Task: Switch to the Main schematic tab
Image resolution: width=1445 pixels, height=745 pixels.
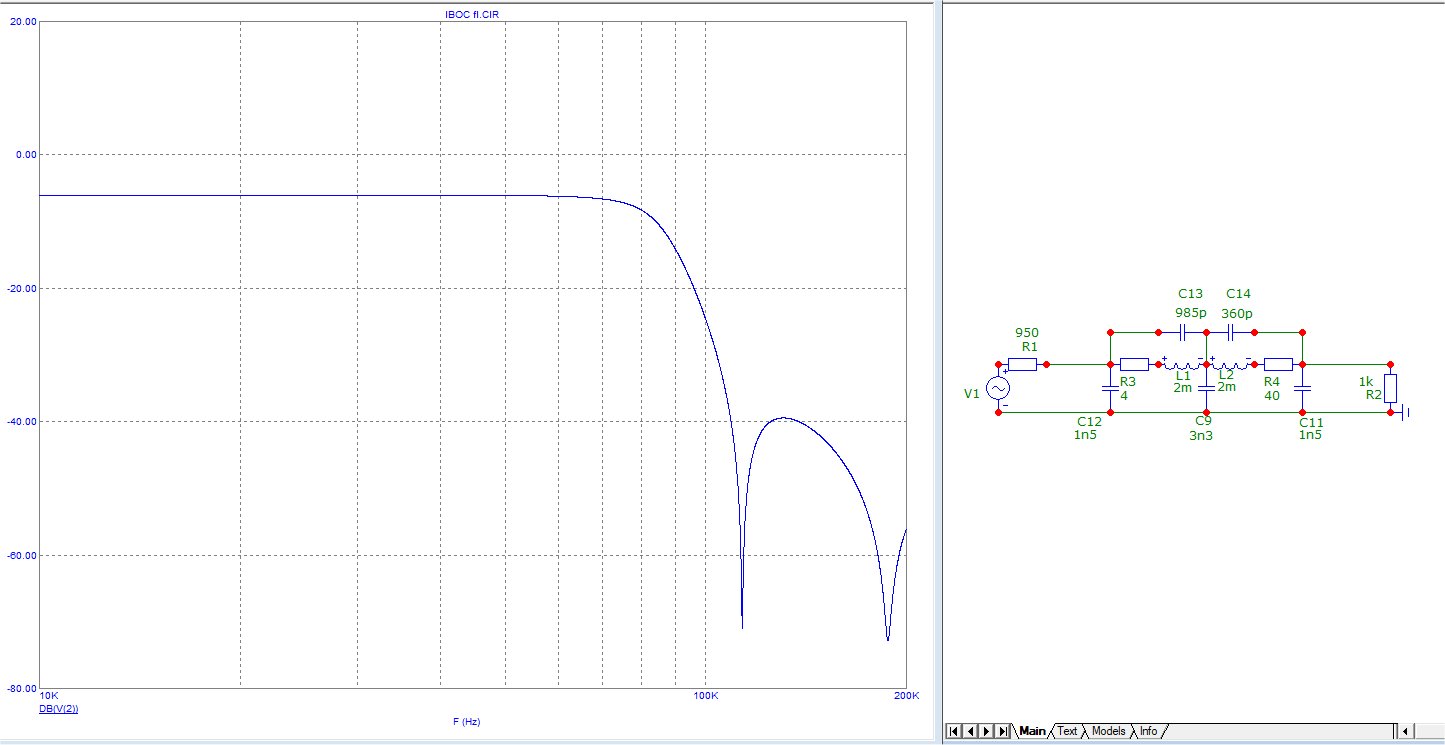Action: pos(1032,731)
